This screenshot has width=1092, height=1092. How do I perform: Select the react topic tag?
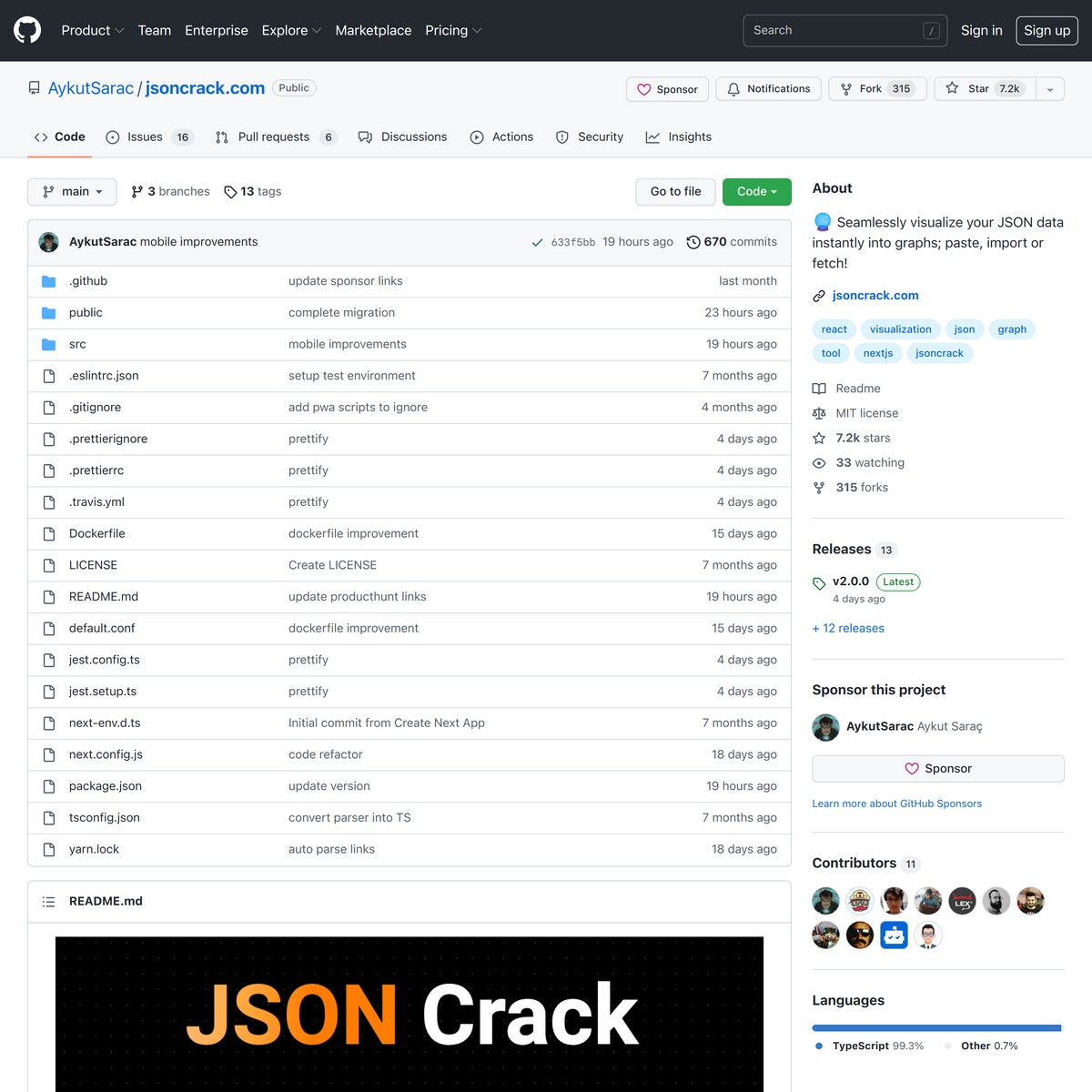coord(834,329)
